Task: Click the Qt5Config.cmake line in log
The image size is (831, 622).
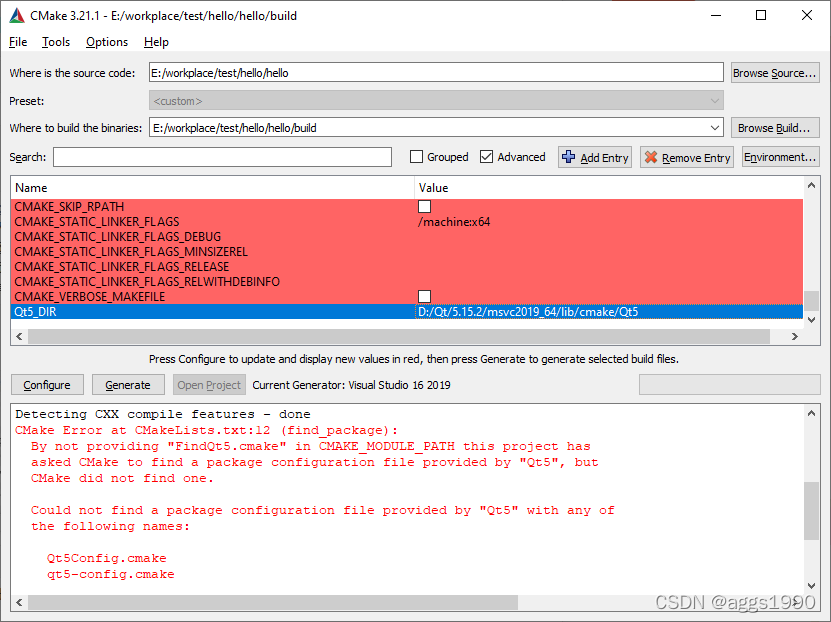Action: (106, 558)
